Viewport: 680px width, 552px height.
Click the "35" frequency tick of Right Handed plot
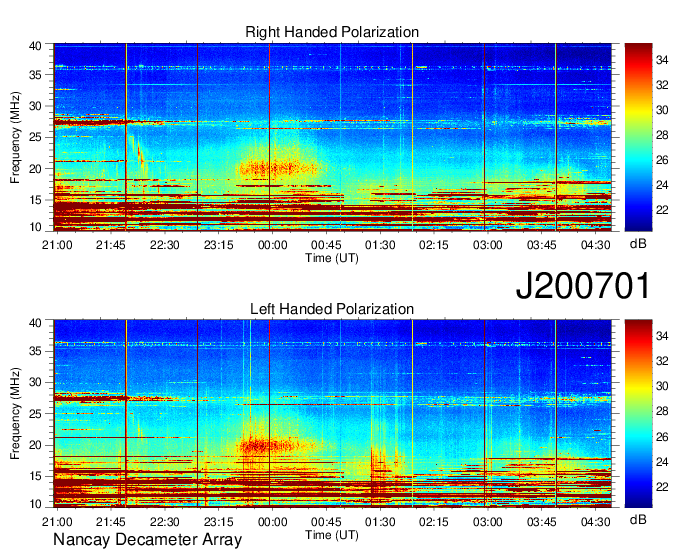coord(35,75)
